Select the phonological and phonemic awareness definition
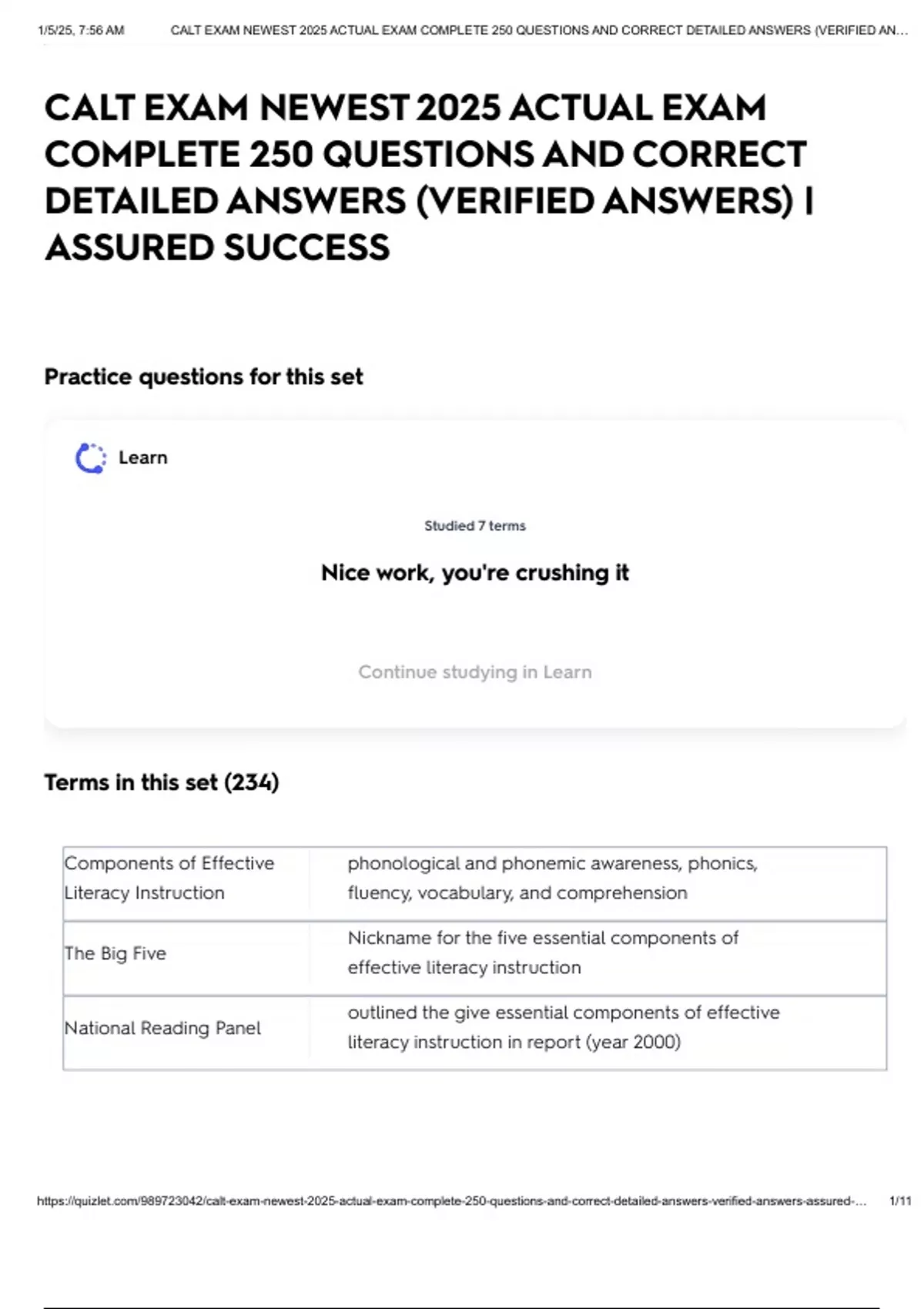Viewport: 924px width, 1309px height. pos(552,878)
